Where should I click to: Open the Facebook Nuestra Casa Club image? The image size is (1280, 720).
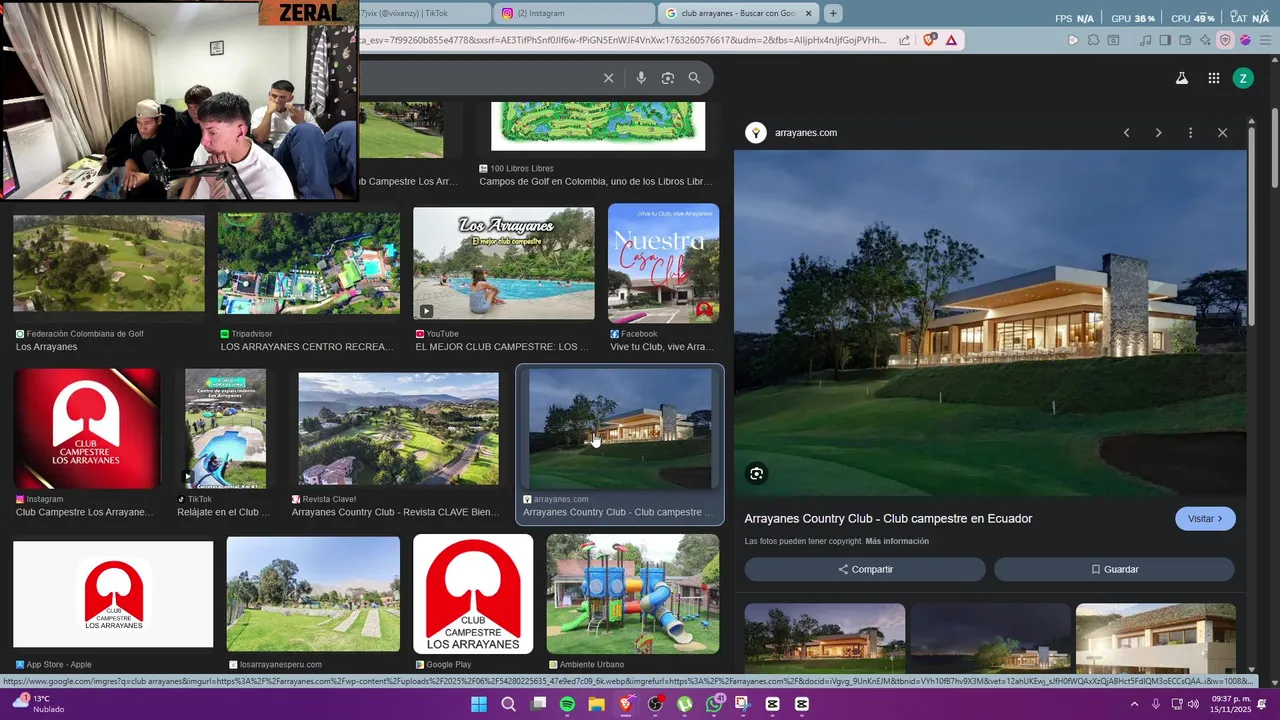point(664,263)
